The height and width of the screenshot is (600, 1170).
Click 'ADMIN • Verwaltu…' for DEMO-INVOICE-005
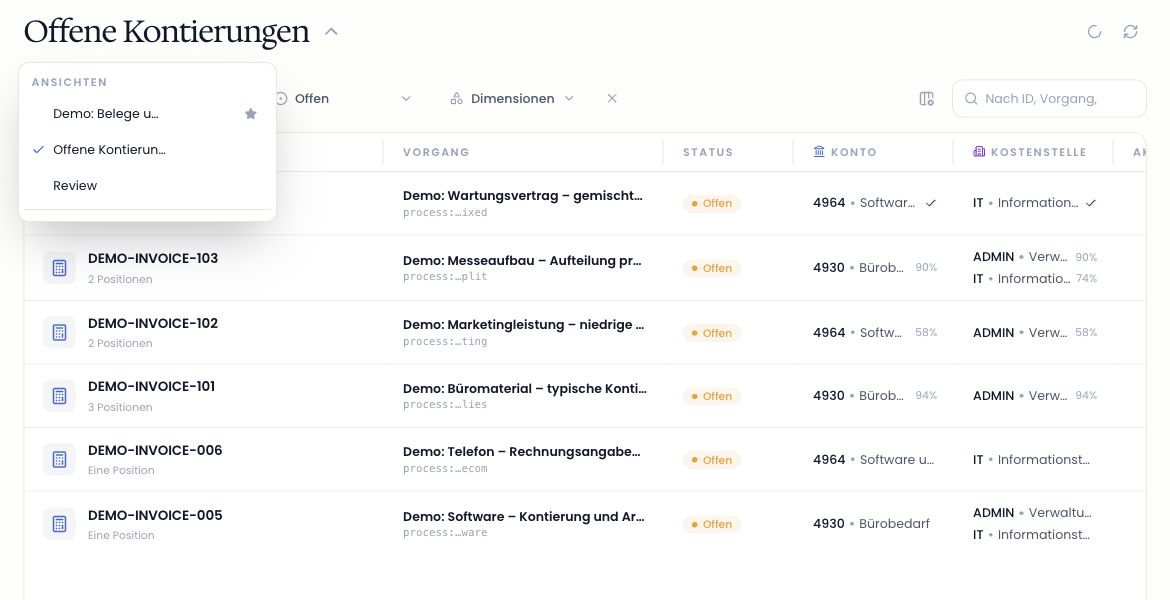1032,513
